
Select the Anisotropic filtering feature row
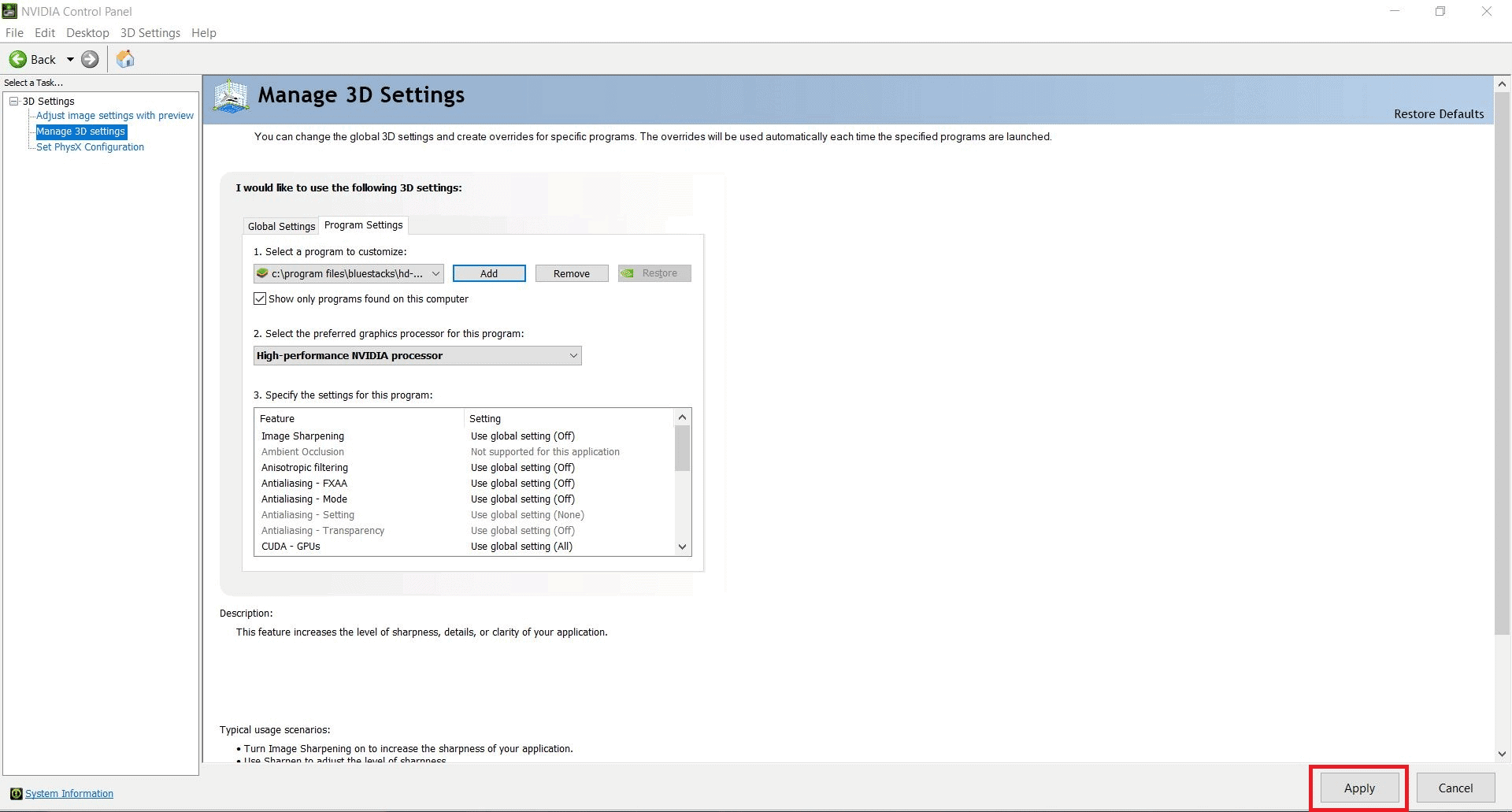(x=465, y=467)
